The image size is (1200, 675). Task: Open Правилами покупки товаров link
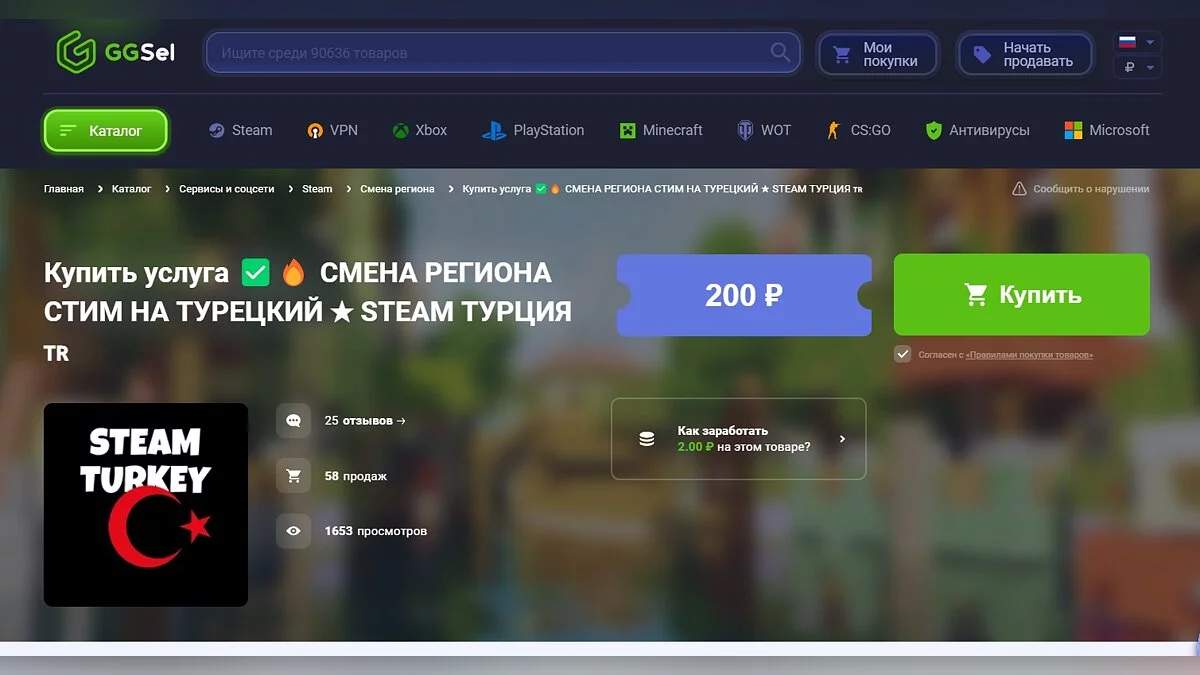point(1029,355)
